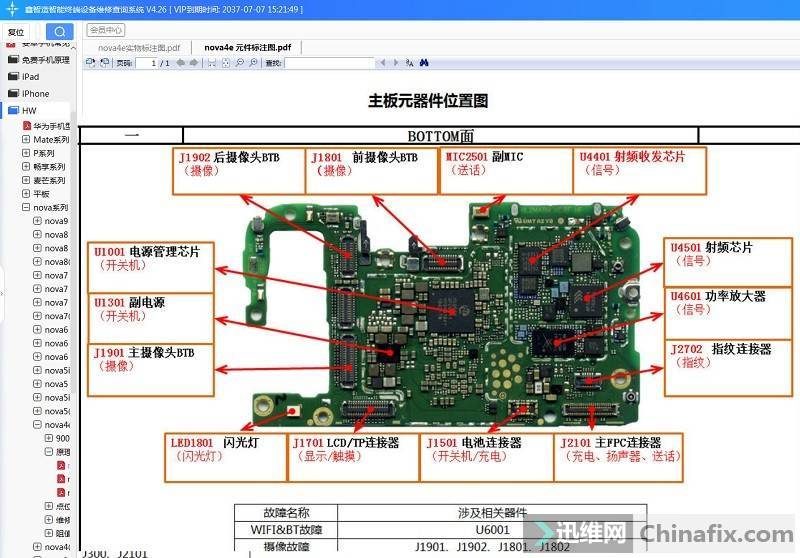Select the HW folder in sidebar
Viewport: 800px width, 558px height.
pos(22,111)
